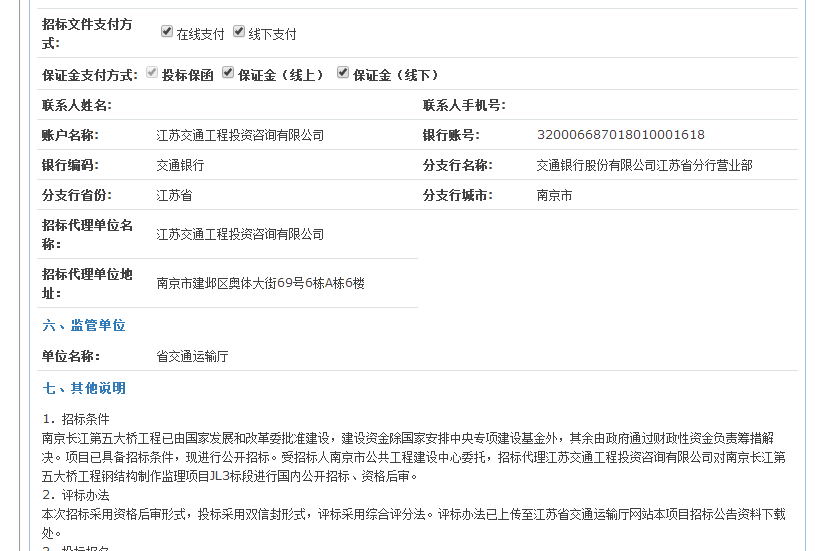The image size is (815, 551).
Task: Click the 招标代理单位名称 value text
Action: click(x=240, y=234)
